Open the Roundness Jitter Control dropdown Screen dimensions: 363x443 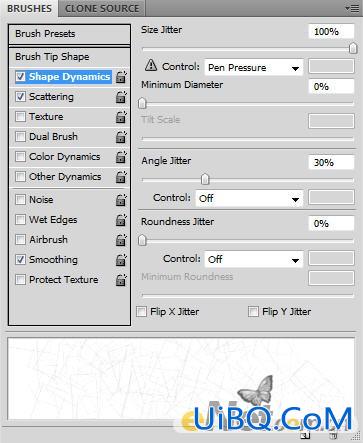pos(254,259)
